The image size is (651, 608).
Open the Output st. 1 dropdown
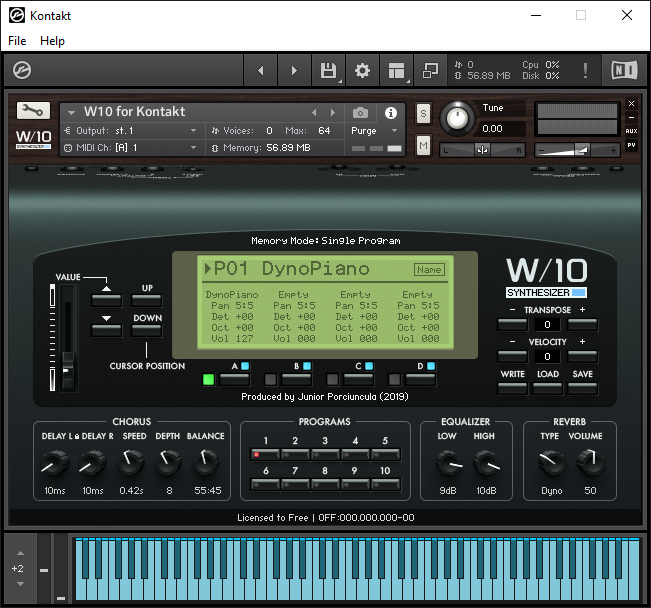pyautogui.click(x=131, y=131)
